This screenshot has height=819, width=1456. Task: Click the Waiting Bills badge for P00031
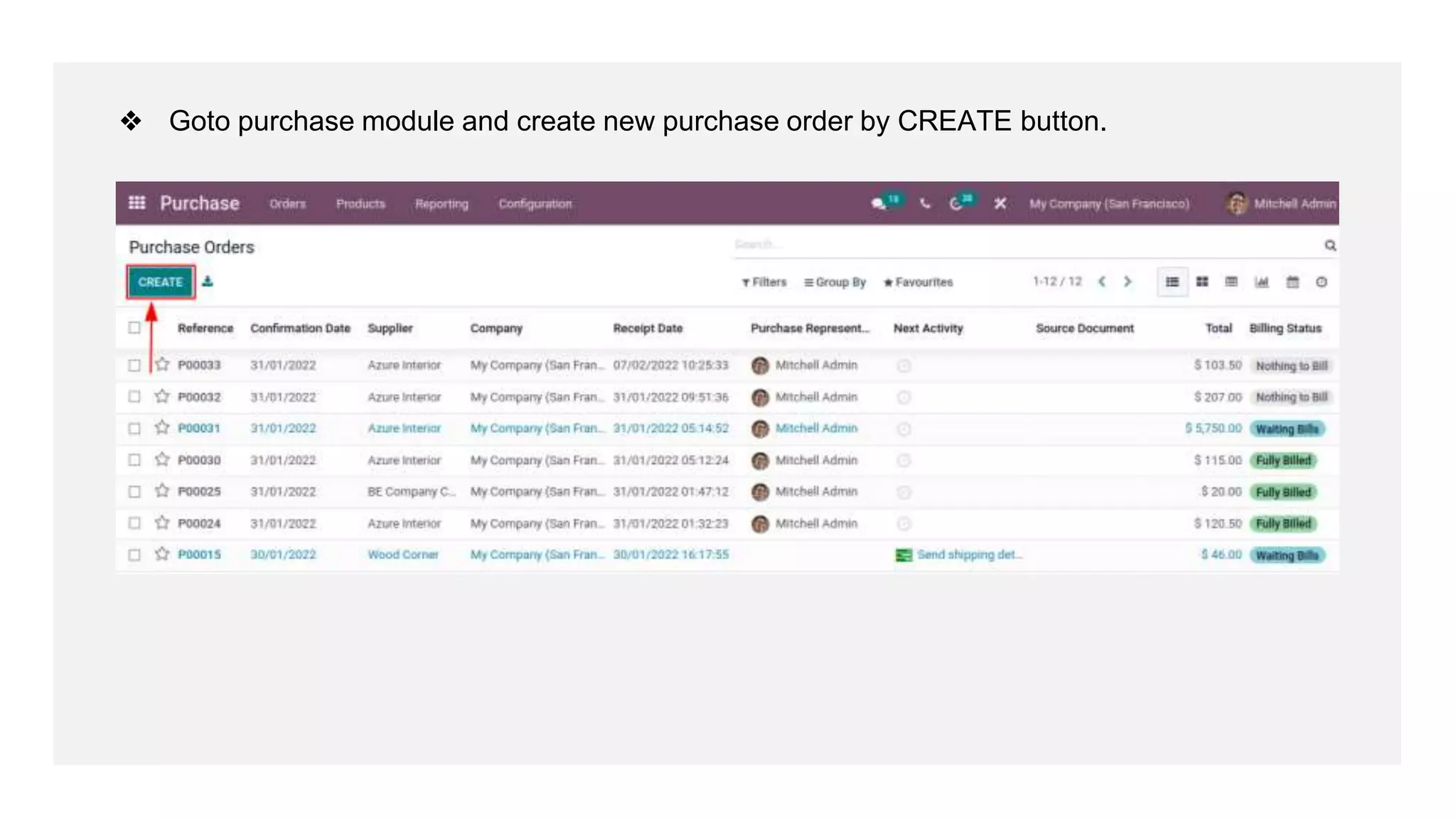1288,429
